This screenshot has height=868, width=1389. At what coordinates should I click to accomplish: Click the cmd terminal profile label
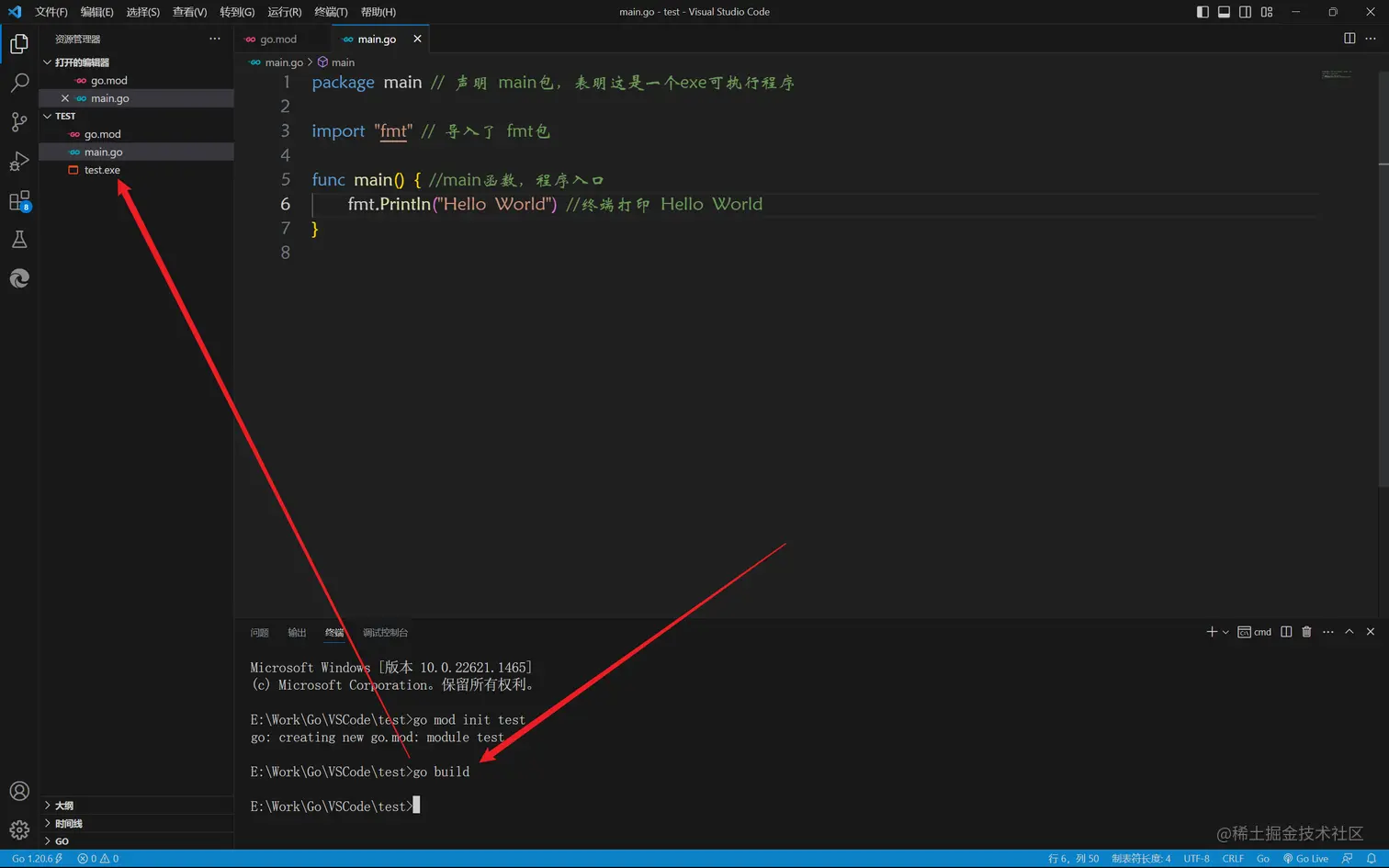[x=1255, y=632]
